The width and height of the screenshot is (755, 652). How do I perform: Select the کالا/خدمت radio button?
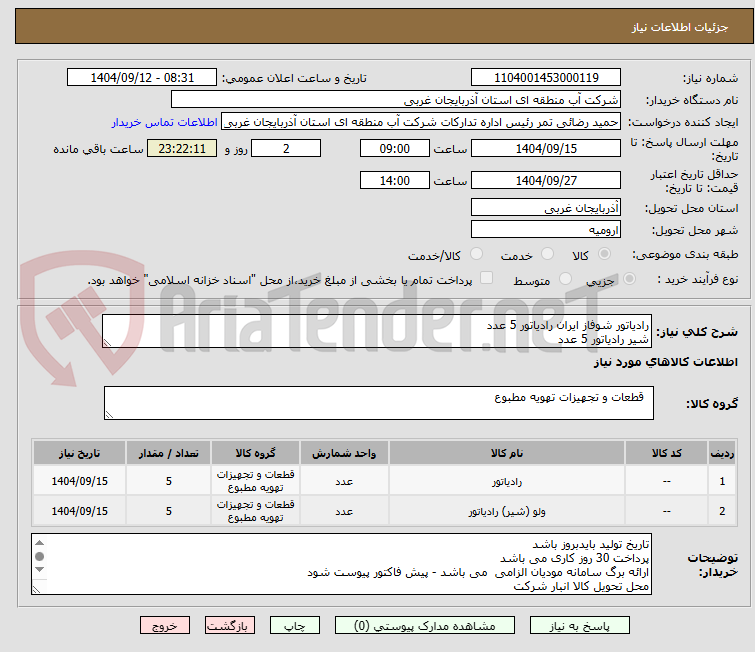(476, 254)
